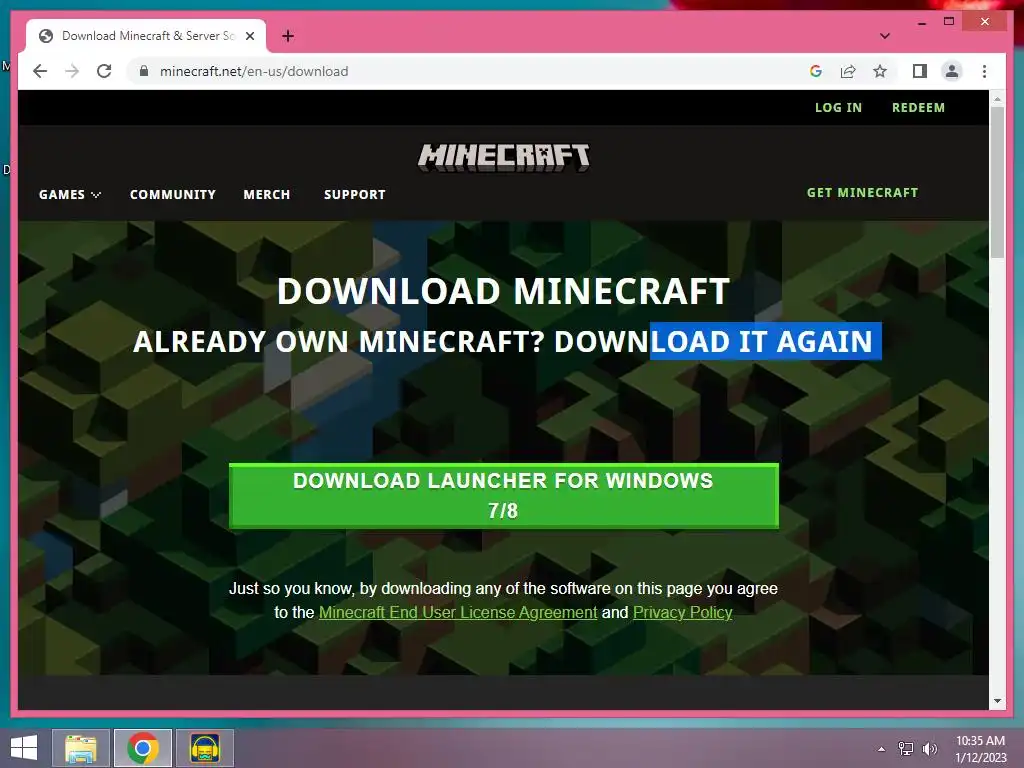Open Chrome three-dot menu
This screenshot has width=1024, height=768.
point(984,71)
